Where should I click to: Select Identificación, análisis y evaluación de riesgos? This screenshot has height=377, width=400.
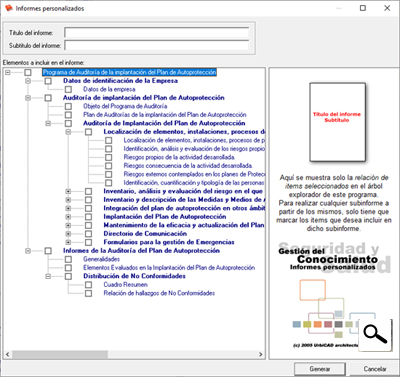pyautogui.click(x=194, y=149)
